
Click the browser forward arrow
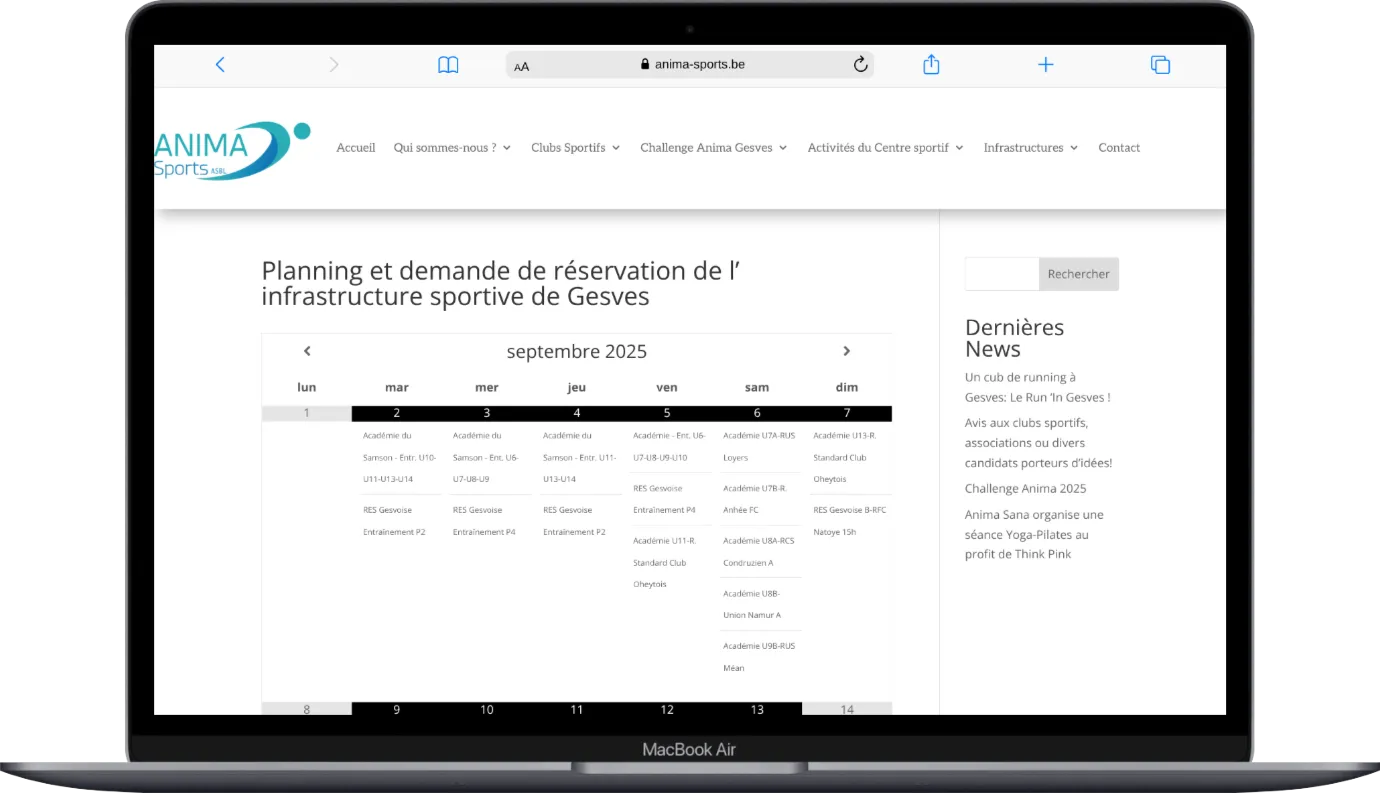pos(334,65)
